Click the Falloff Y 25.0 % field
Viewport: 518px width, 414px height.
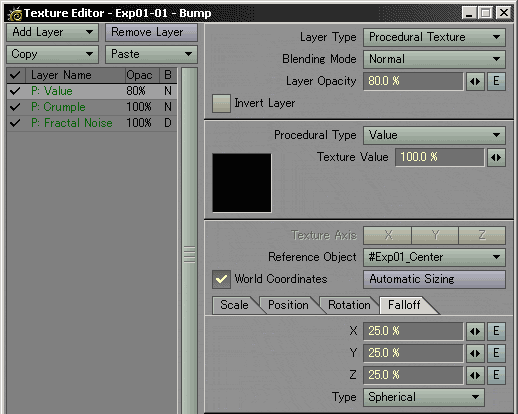(413, 353)
